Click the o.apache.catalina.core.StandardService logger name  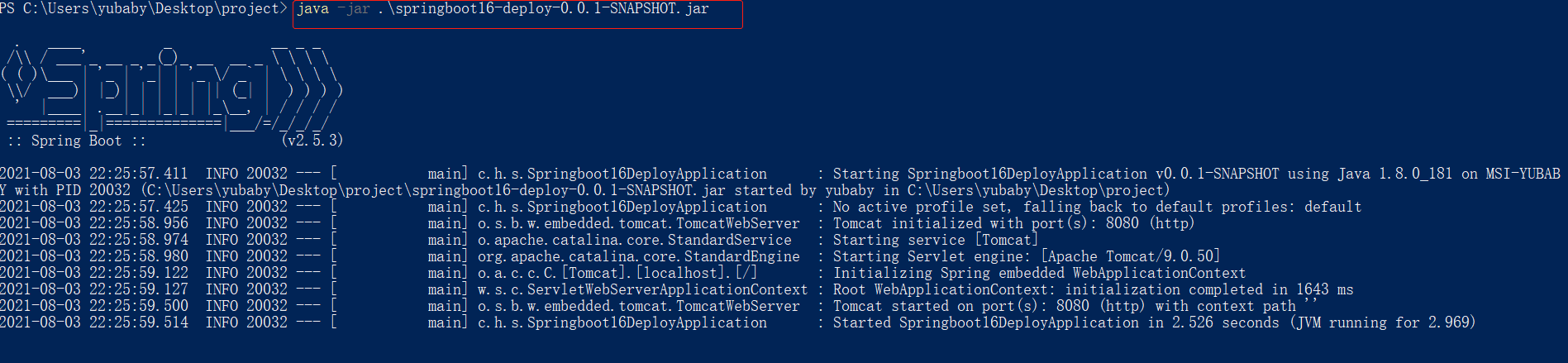click(634, 240)
